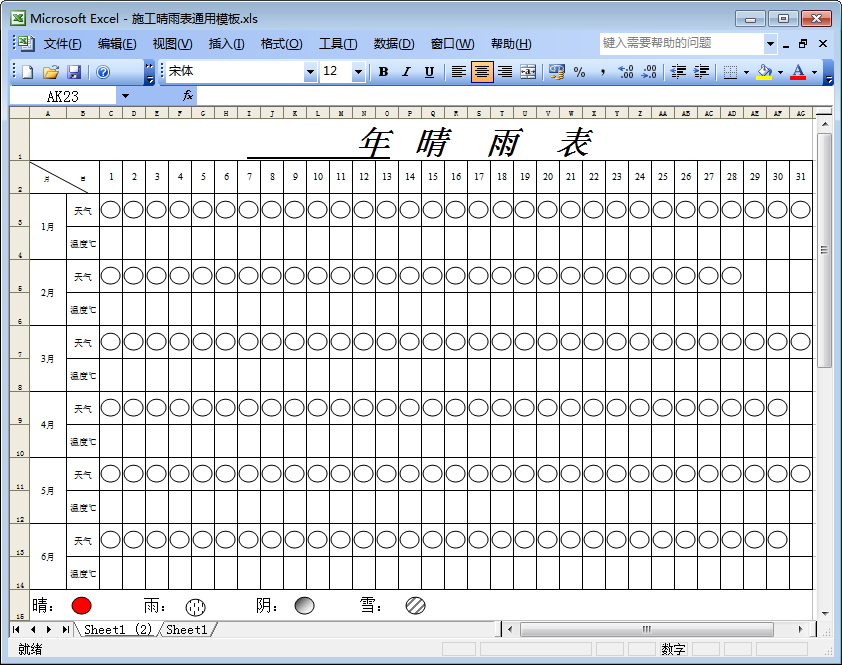The width and height of the screenshot is (842, 665).
Task: Select the 雪 snow hatched circle
Action: [x=415, y=606]
